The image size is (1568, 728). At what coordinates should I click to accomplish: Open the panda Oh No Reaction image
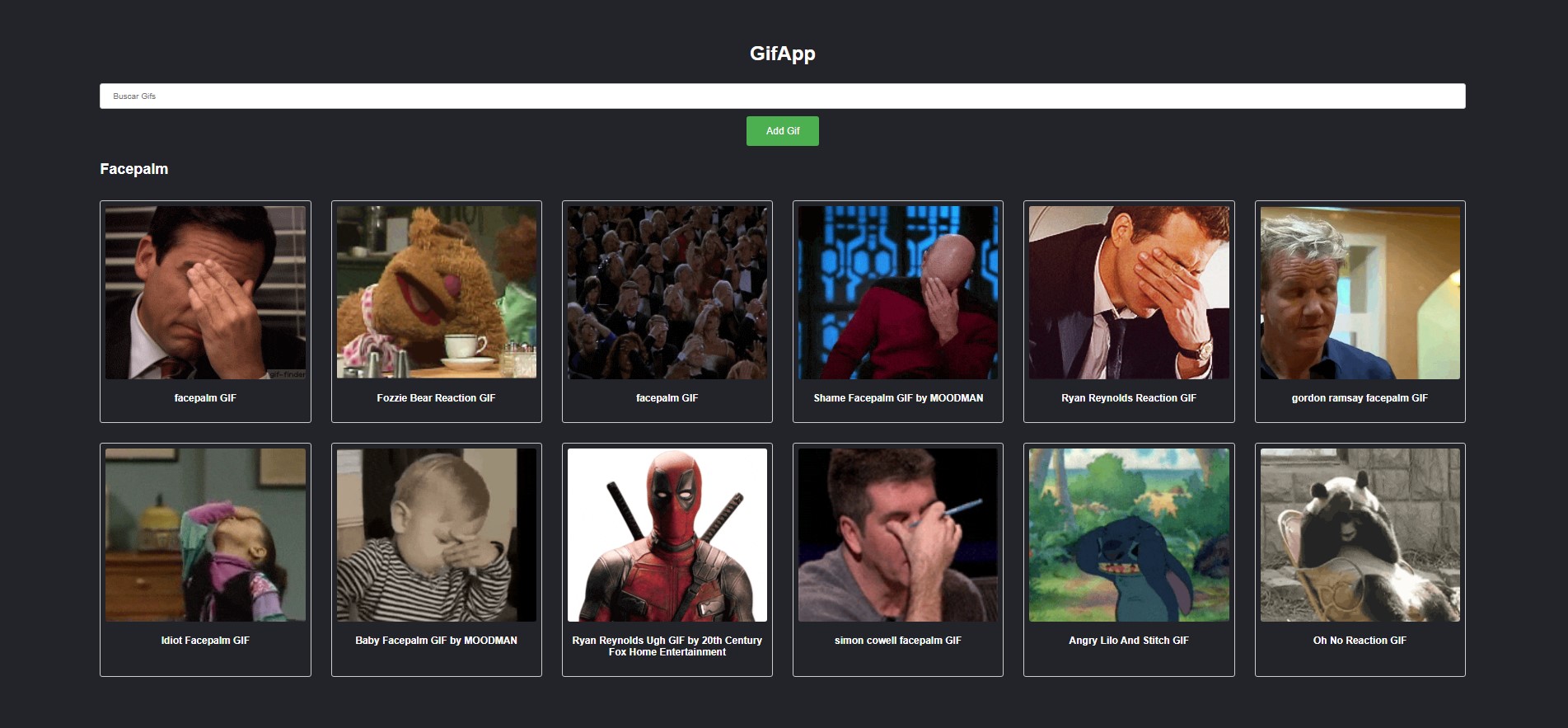click(1360, 535)
